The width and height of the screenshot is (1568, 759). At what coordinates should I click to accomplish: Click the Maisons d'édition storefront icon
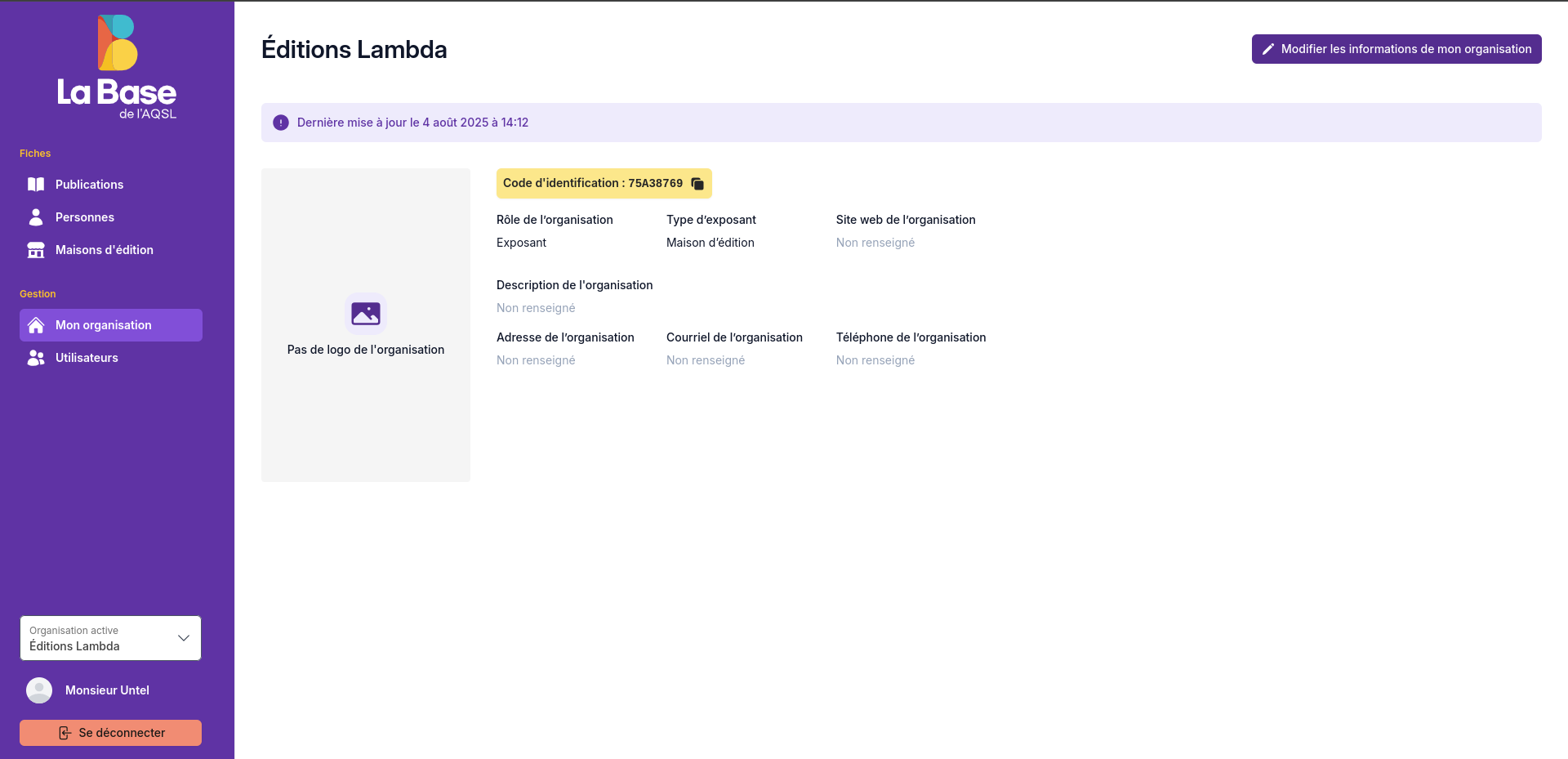pos(36,250)
